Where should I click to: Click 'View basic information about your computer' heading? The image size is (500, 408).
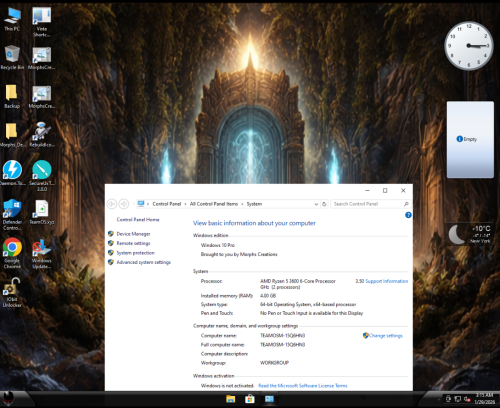254,223
